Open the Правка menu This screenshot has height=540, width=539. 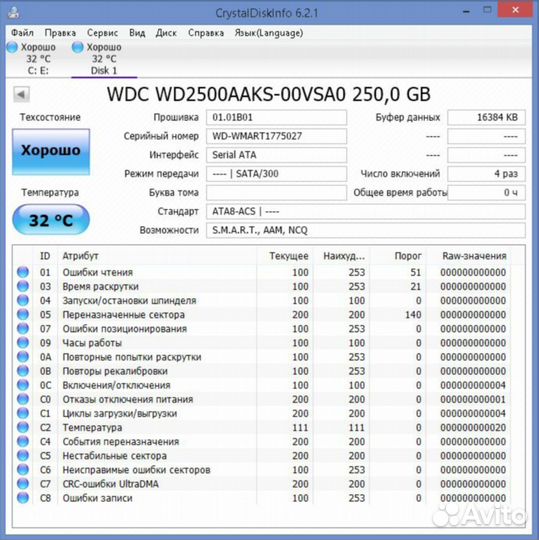point(60,33)
